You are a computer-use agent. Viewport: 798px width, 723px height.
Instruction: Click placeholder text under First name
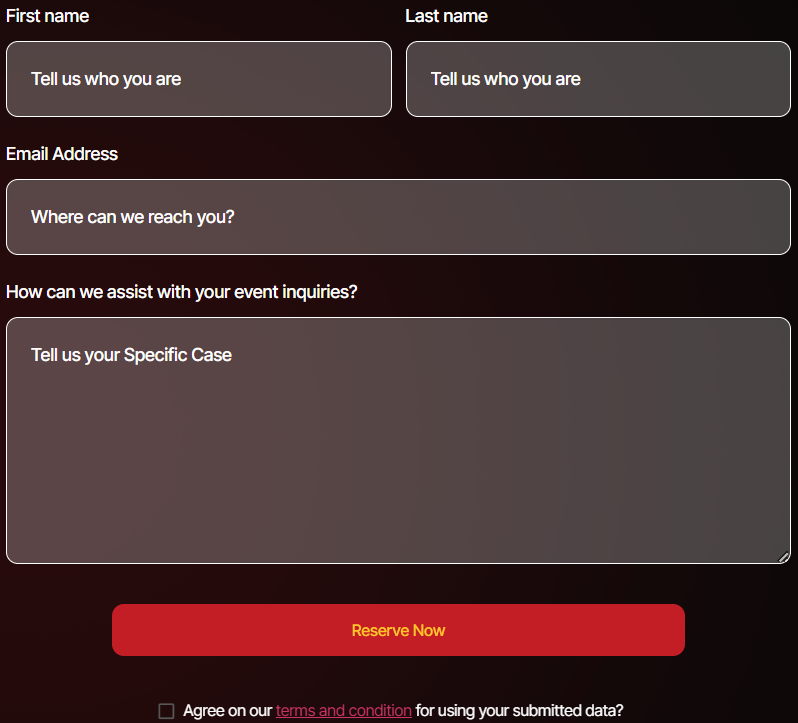pos(106,79)
